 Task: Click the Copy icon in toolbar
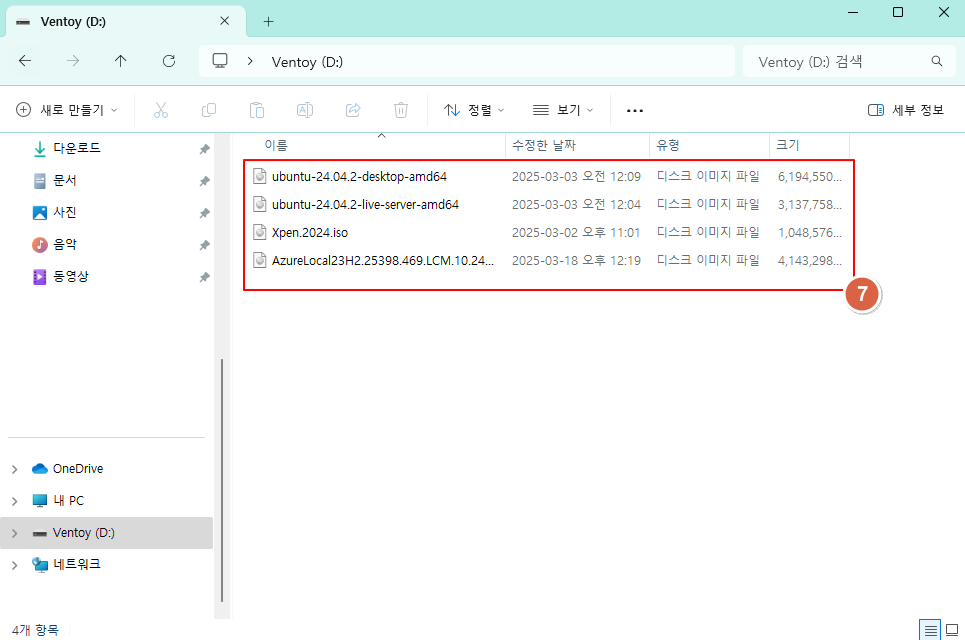point(209,110)
